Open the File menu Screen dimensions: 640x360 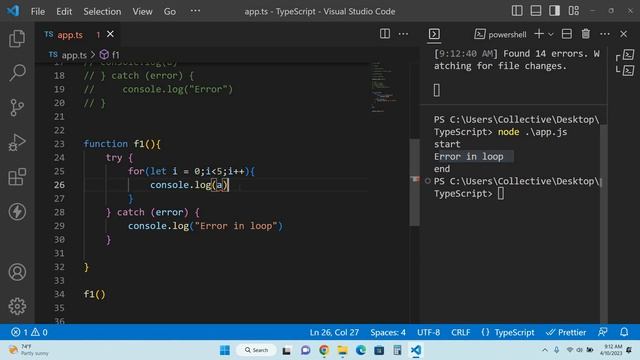(x=38, y=11)
